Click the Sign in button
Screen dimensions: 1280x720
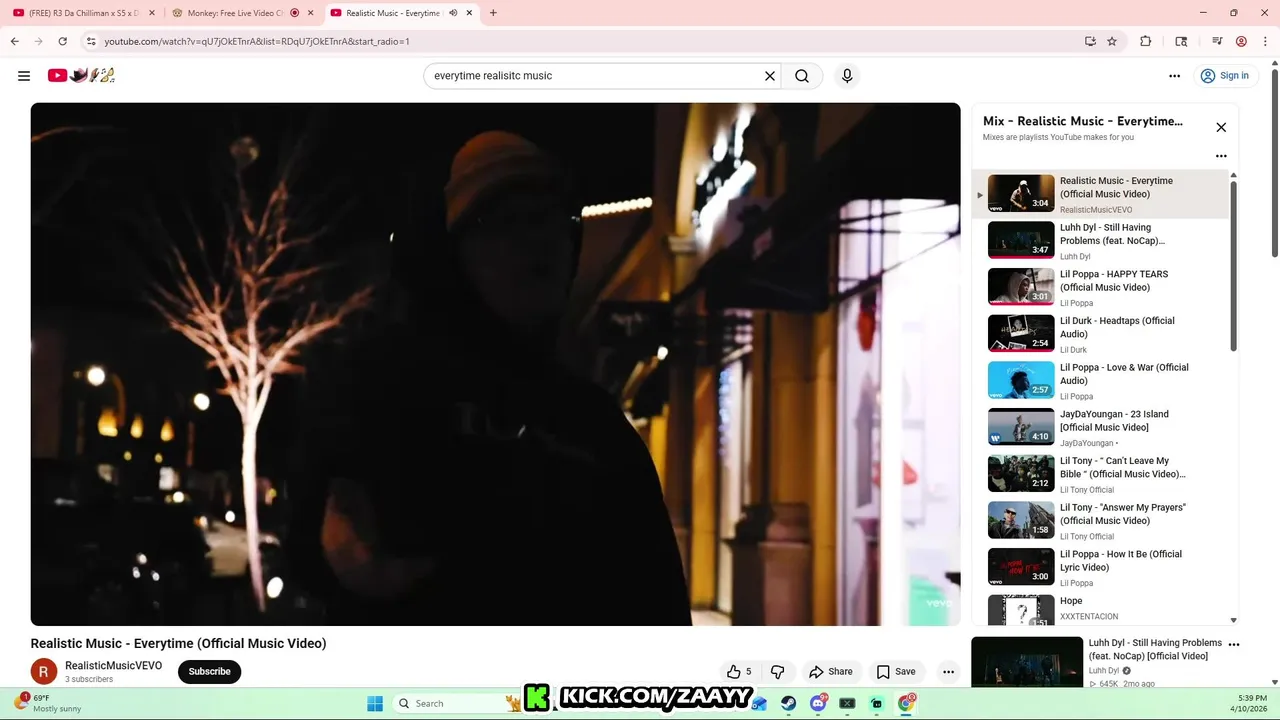click(1224, 76)
